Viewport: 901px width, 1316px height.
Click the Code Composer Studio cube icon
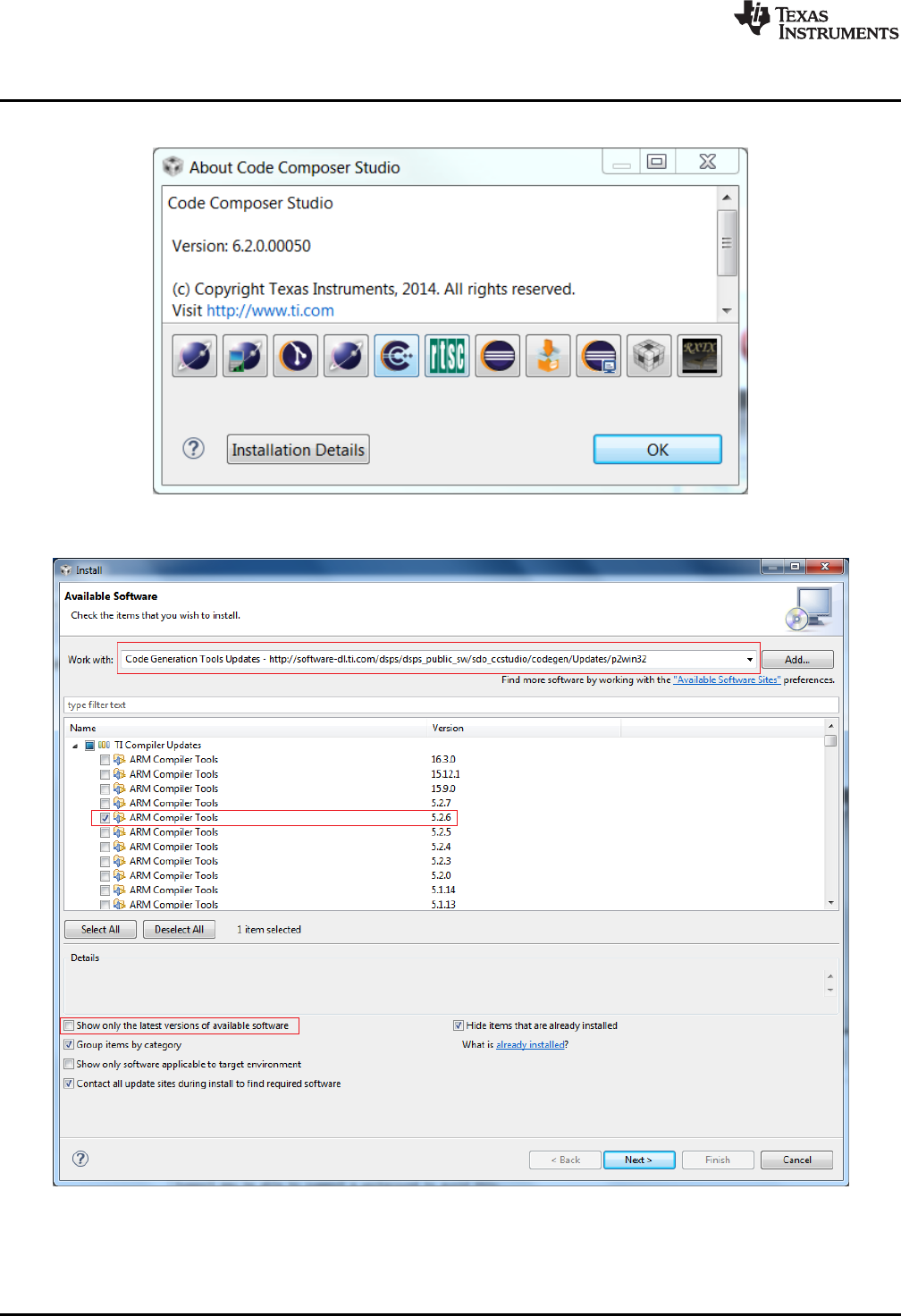tap(649, 356)
